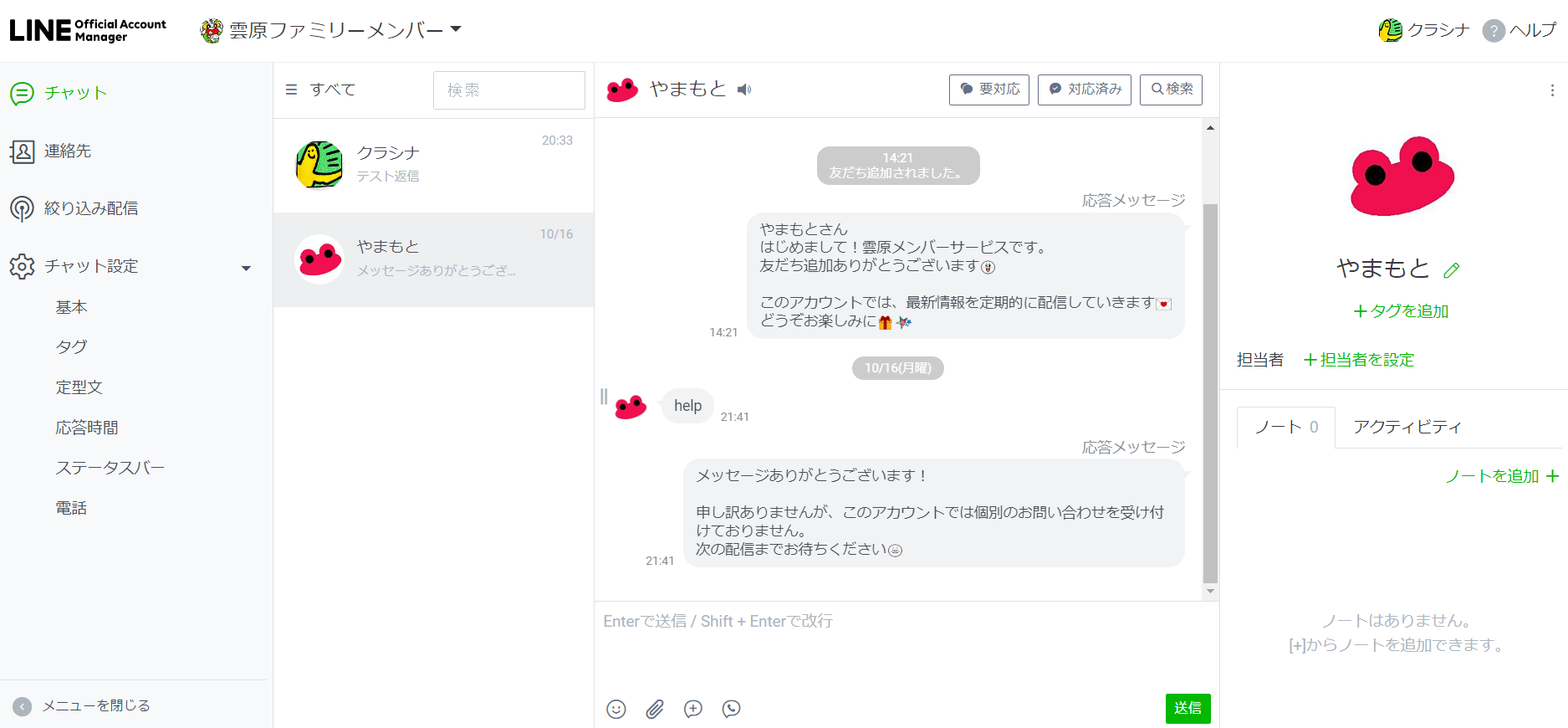
Task: Open the hamburger filter icon beside すべて
Action: pyautogui.click(x=291, y=90)
